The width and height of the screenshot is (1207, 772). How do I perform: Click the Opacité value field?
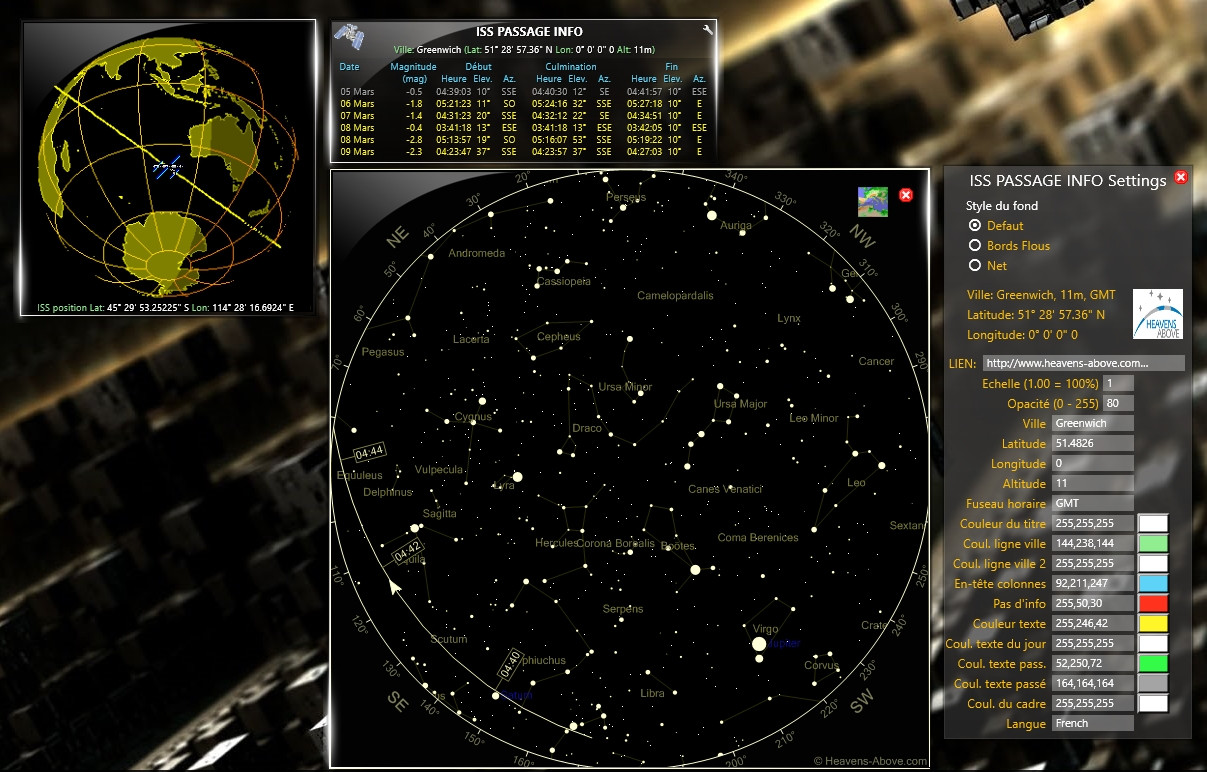click(x=1118, y=403)
